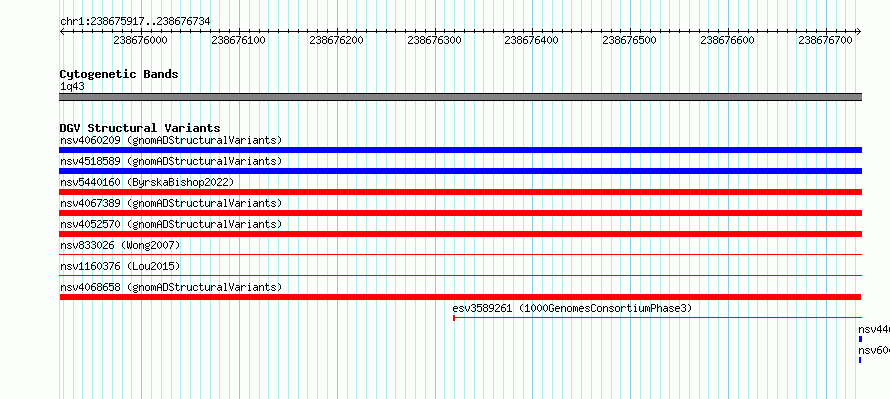Click the 238676600 ruler position label

click(x=728, y=40)
